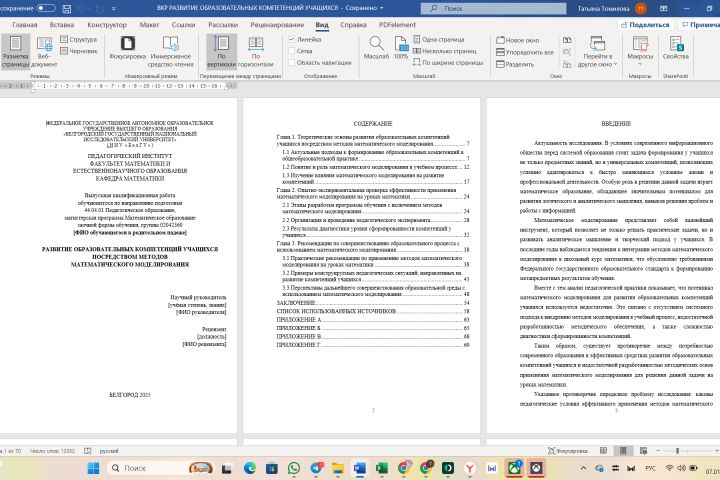Open the Конструктор tab

pos(107,25)
